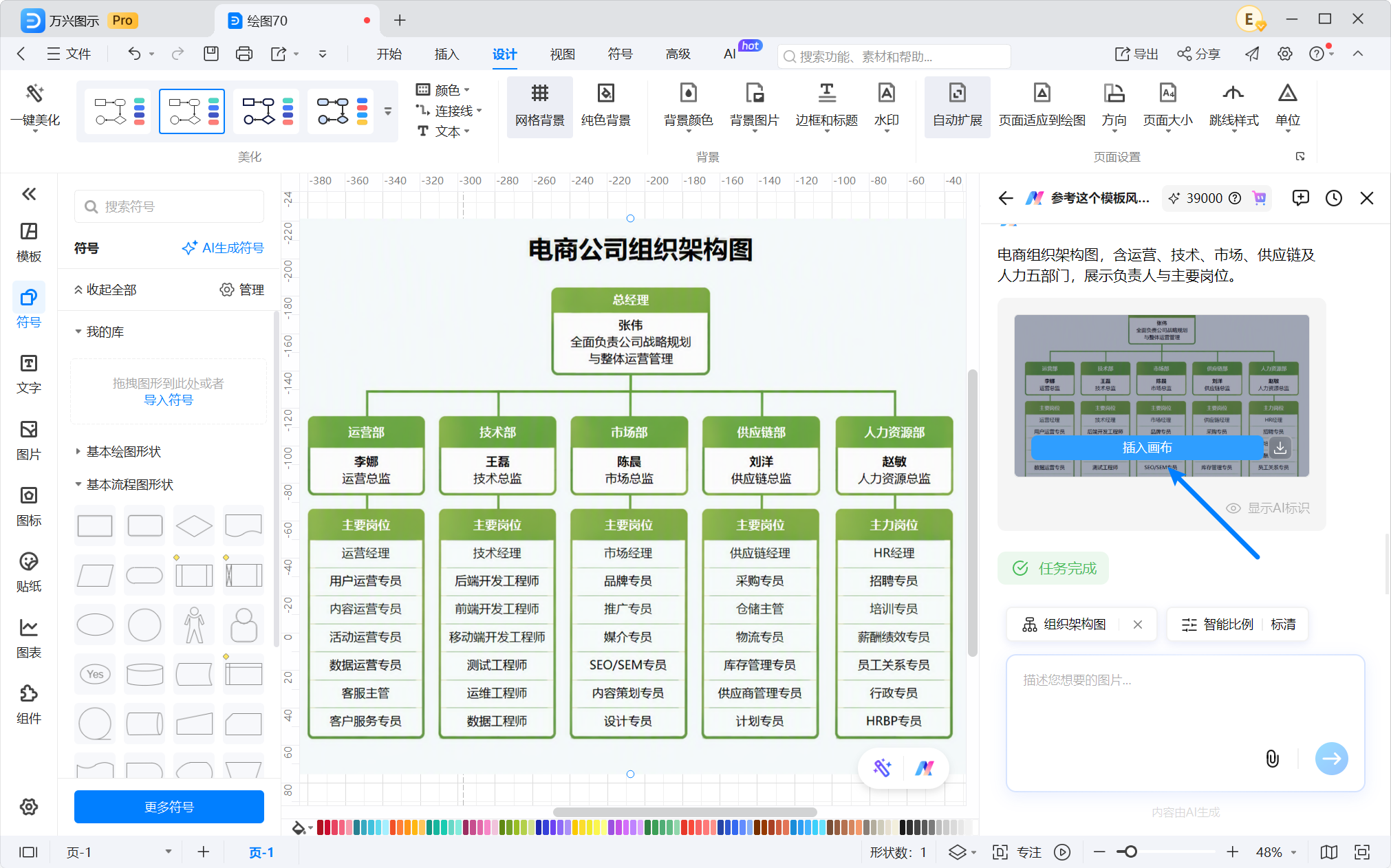Select the second beautify theme style
Image resolution: width=1391 pixels, height=868 pixels.
tap(192, 110)
